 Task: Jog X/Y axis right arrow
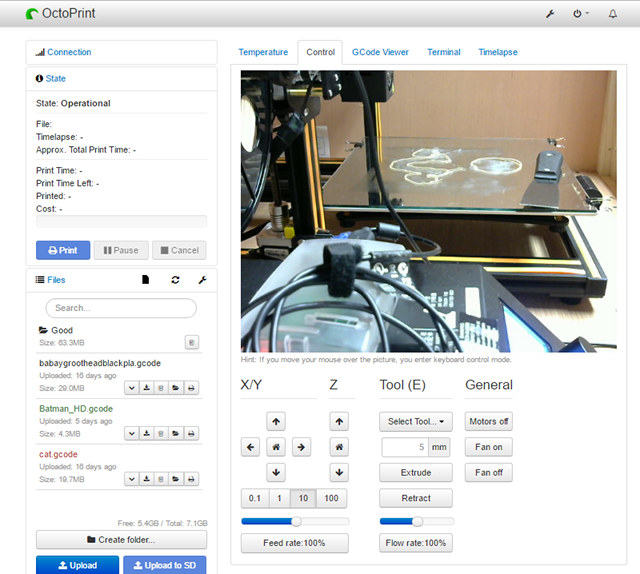pos(301,447)
